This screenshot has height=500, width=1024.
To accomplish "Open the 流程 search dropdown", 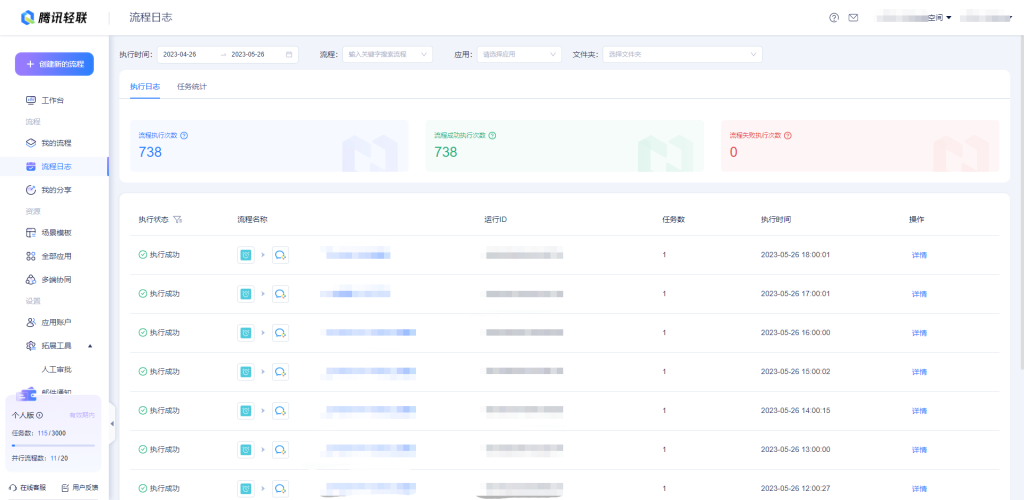I will [387, 54].
